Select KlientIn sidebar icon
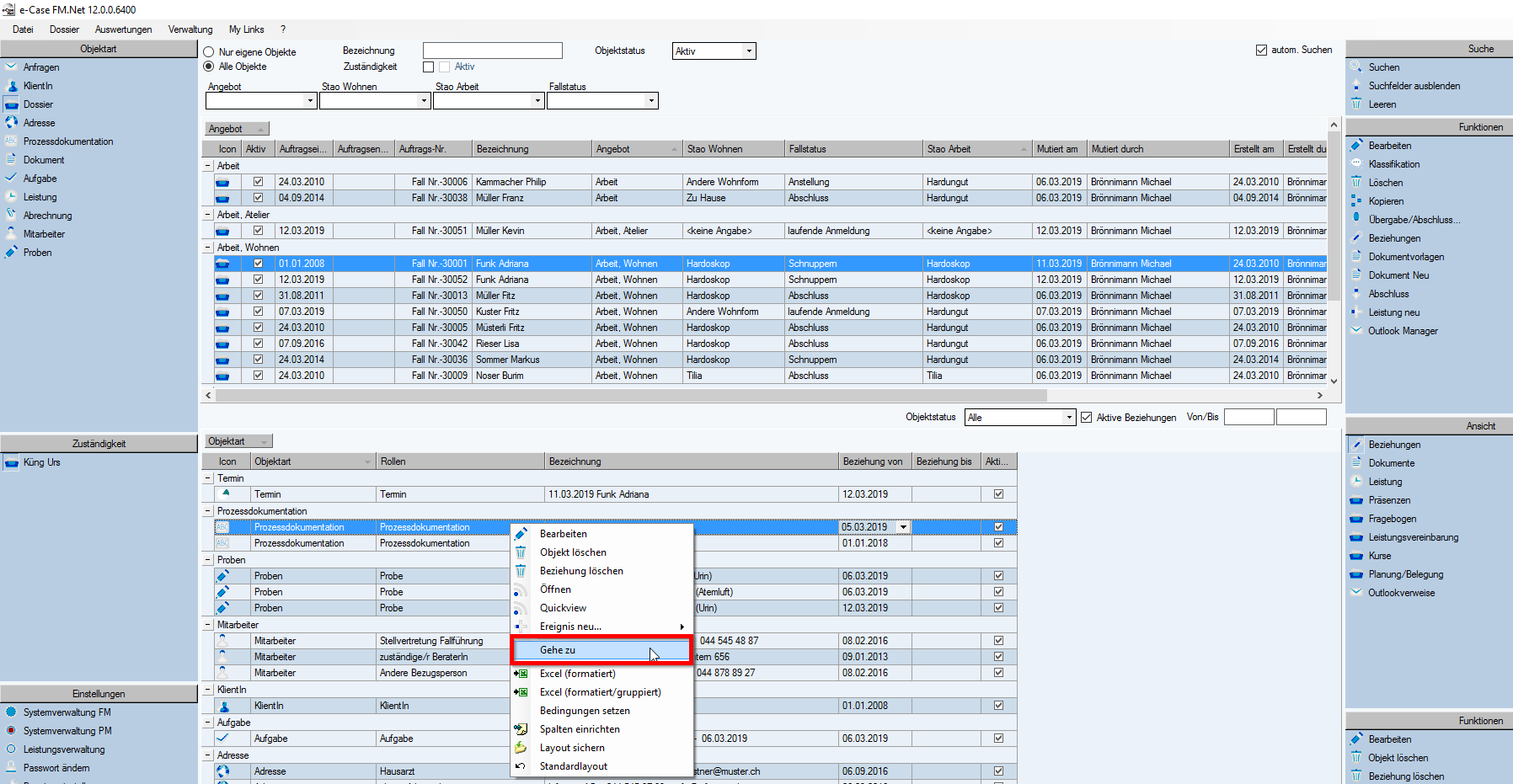The height and width of the screenshot is (784, 1513). click(12, 86)
